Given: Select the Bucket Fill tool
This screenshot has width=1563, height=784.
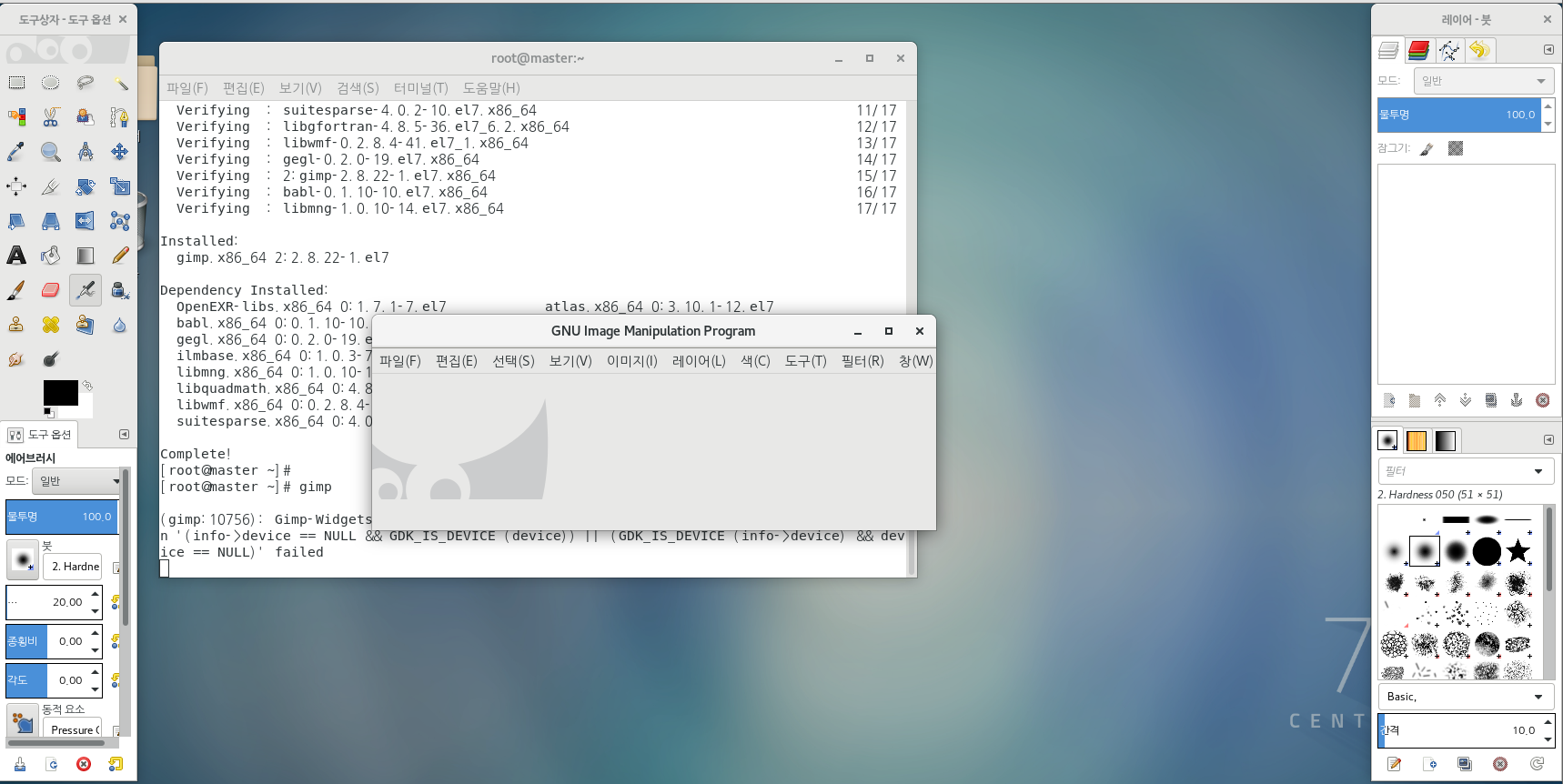Looking at the screenshot, I should pyautogui.click(x=51, y=256).
